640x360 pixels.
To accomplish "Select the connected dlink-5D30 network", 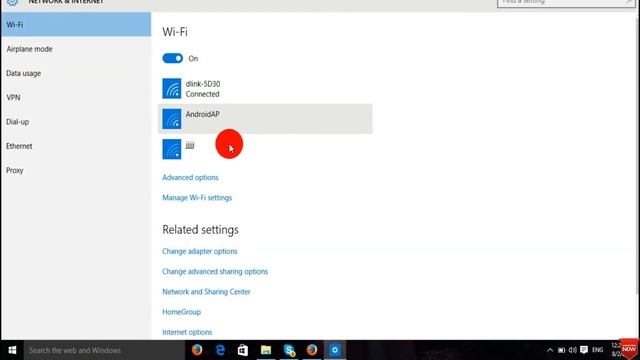I will (x=265, y=89).
